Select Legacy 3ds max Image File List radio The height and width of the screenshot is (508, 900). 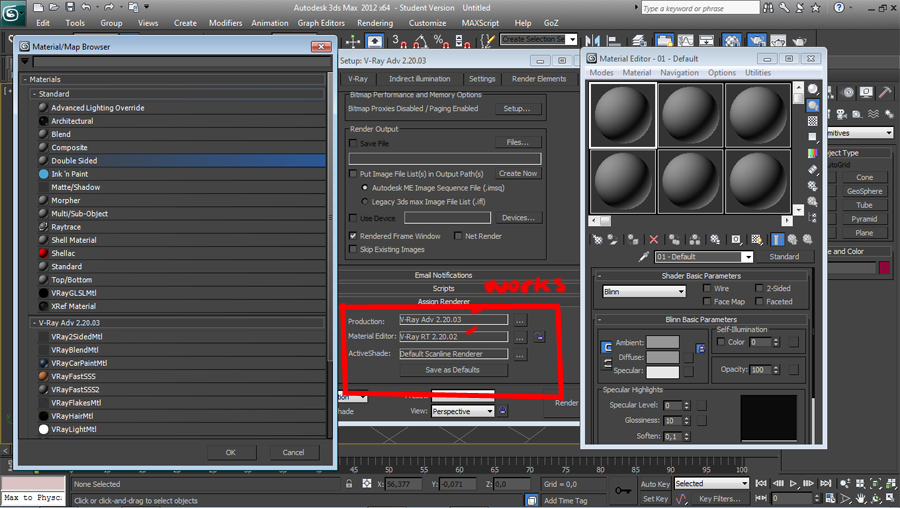(x=364, y=201)
